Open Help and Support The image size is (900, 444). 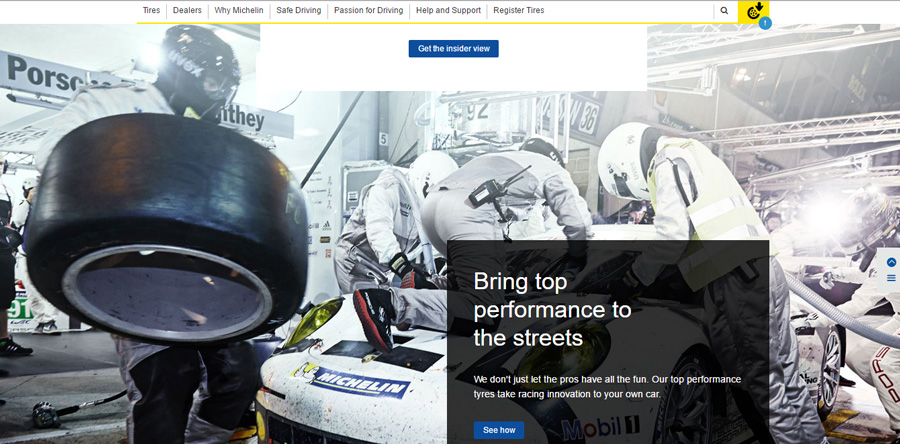[x=448, y=11]
